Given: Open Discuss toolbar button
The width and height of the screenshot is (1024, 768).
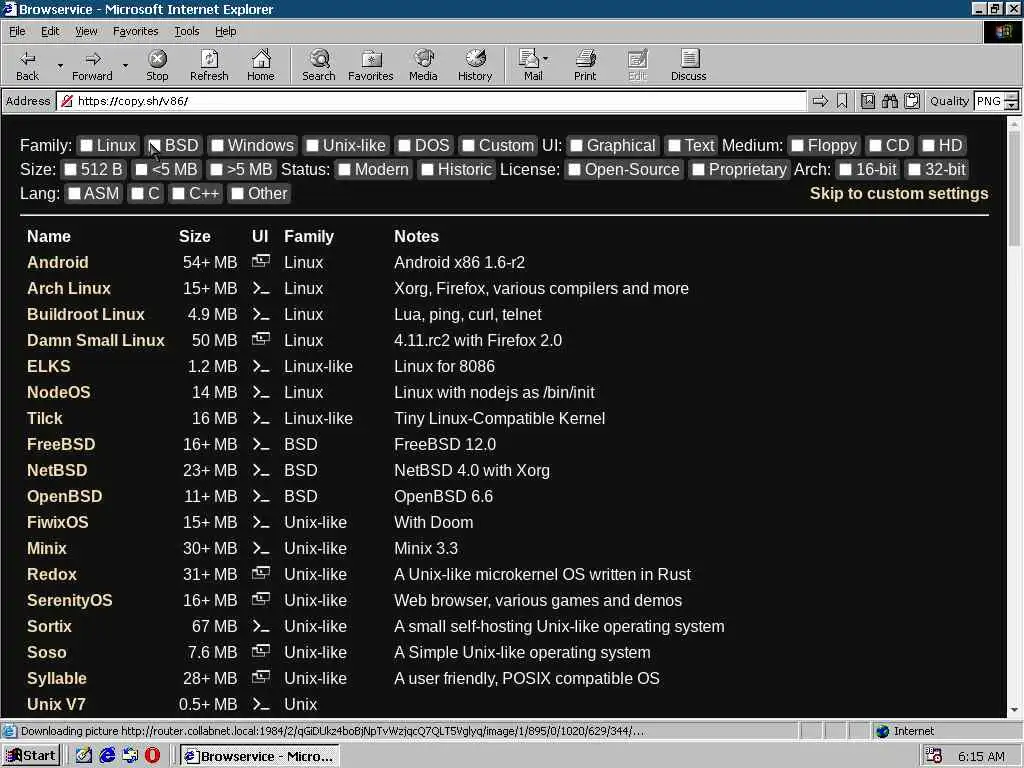Looking at the screenshot, I should [689, 65].
